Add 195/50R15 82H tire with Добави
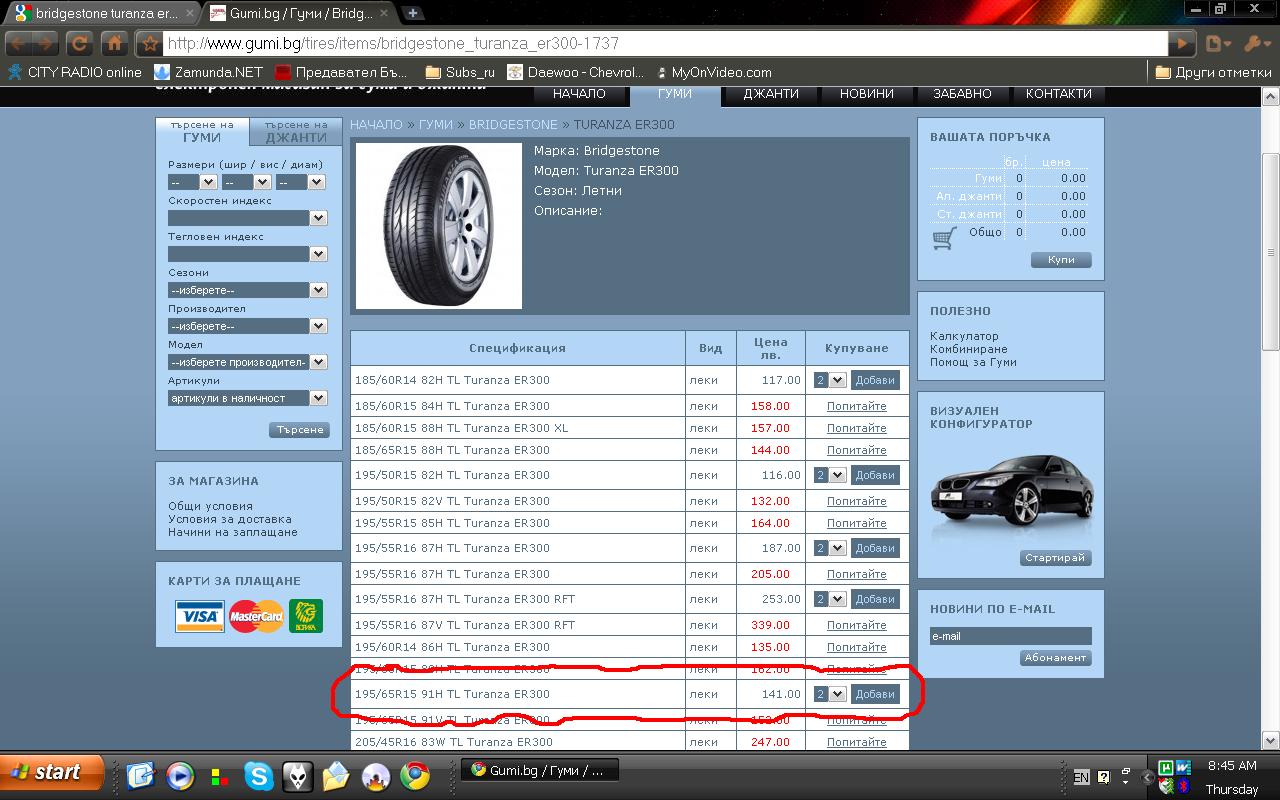The height and width of the screenshot is (800, 1280). [875, 475]
